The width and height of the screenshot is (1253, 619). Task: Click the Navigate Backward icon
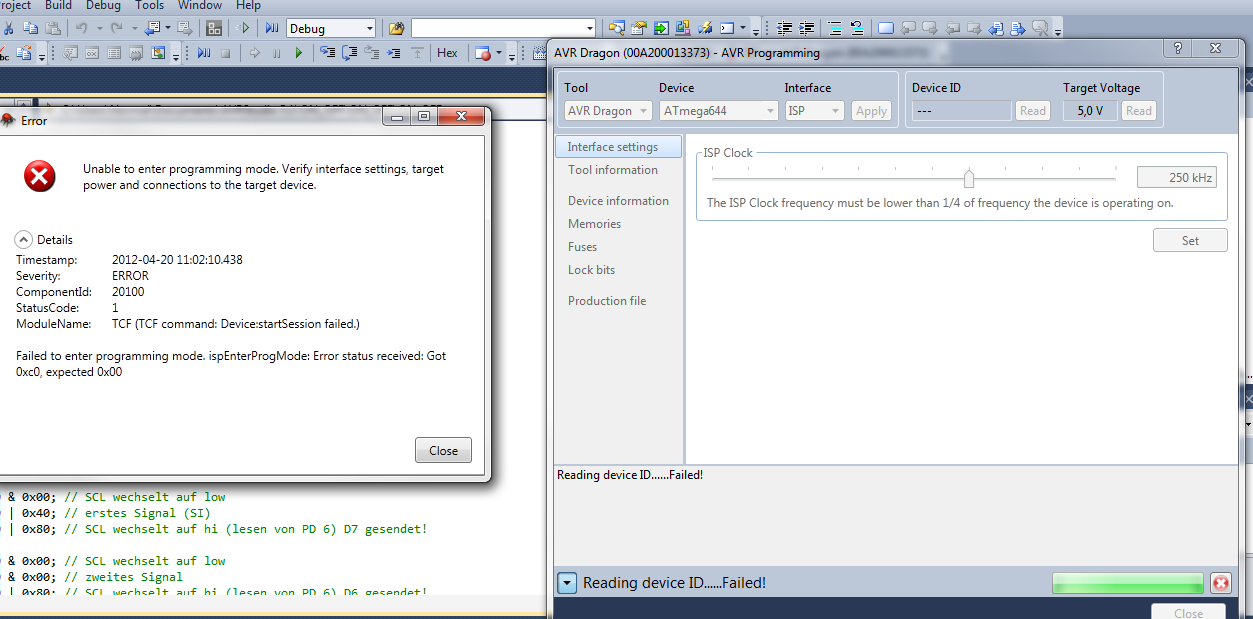(152, 28)
